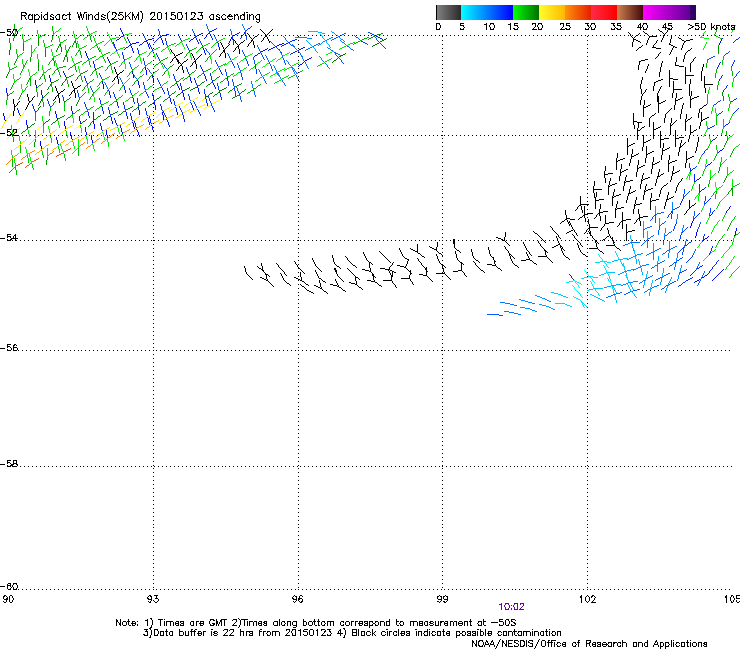Click the Rapidscat Winds(25KM) 20150123 ascending title
740x650 pixels.
(x=140, y=16)
